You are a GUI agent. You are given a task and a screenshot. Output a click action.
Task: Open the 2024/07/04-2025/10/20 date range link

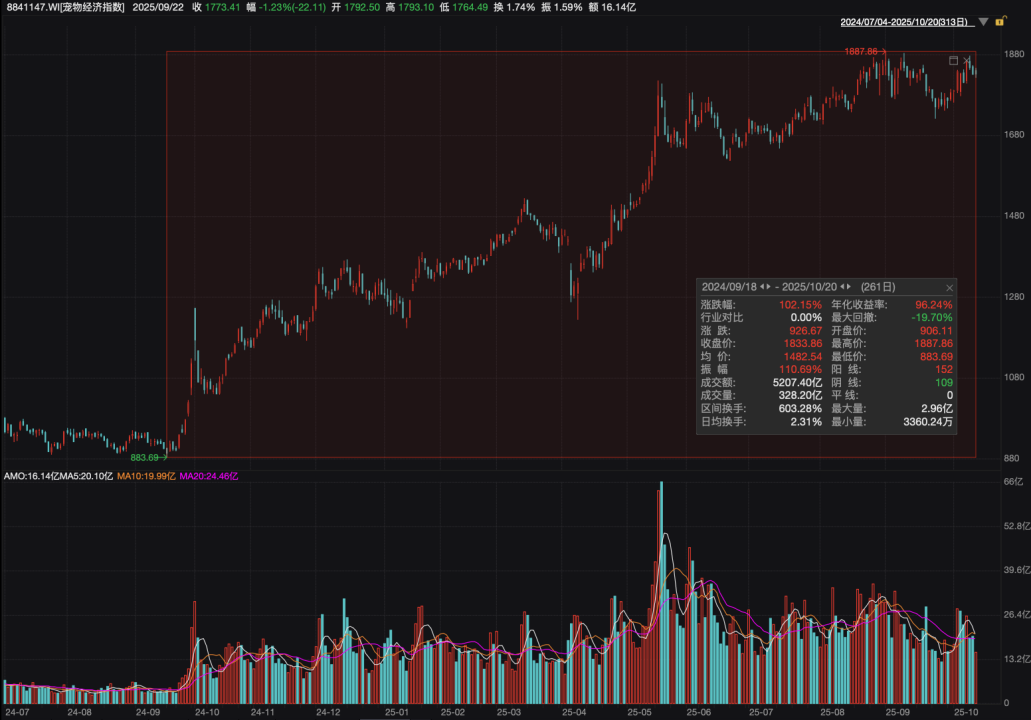pyautogui.click(x=907, y=22)
